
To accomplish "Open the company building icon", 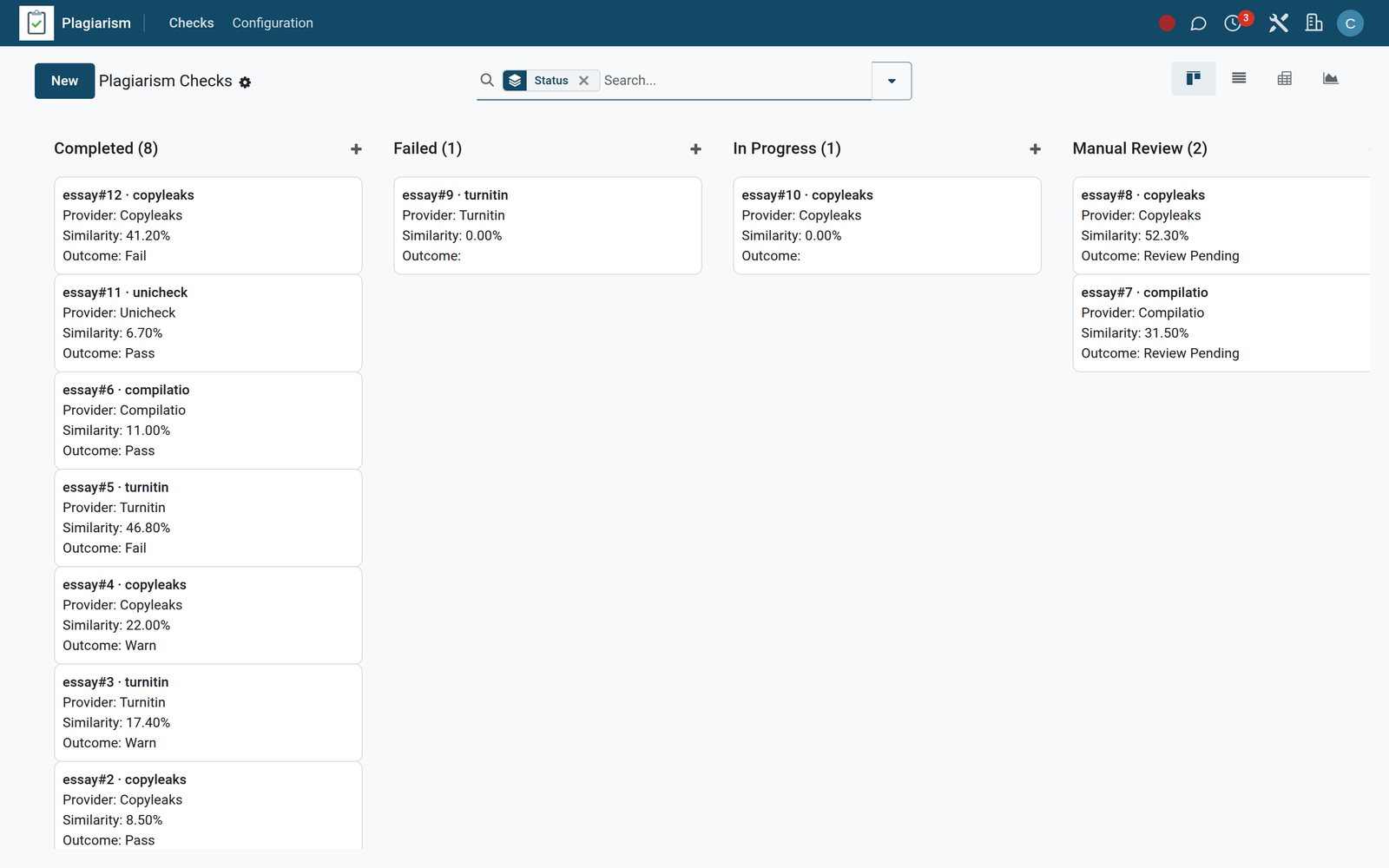I will coord(1314,23).
